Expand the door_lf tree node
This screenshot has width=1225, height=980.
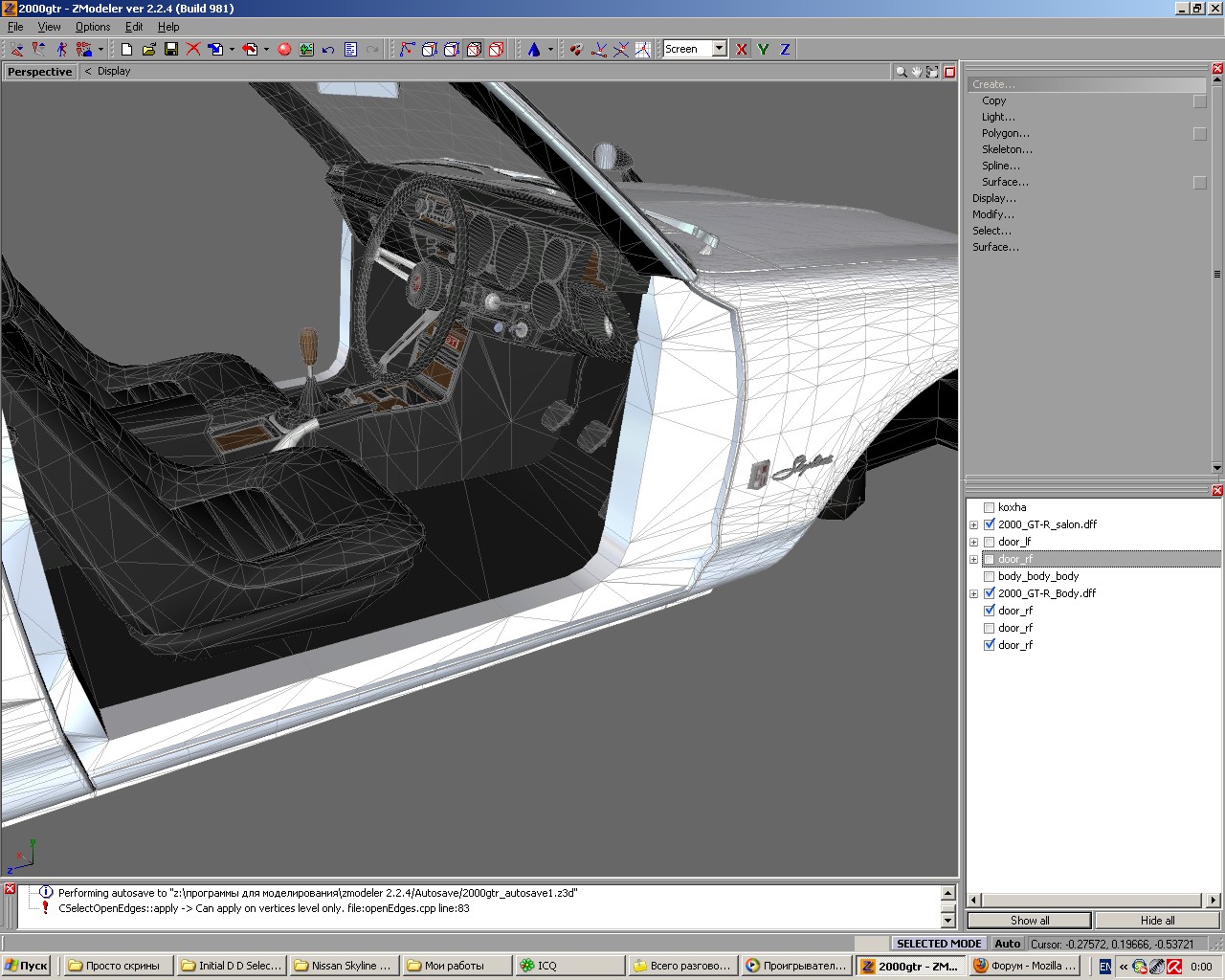(x=974, y=542)
